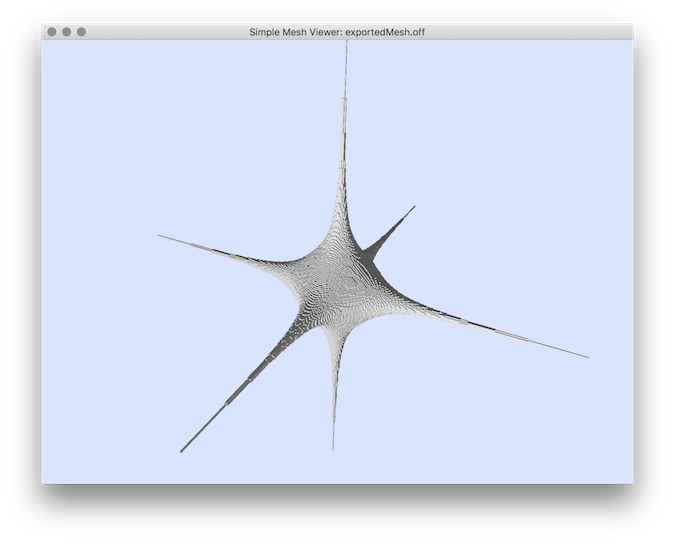675x543 pixels.
Task: Click the leftmost close window button
Action: click(52, 32)
